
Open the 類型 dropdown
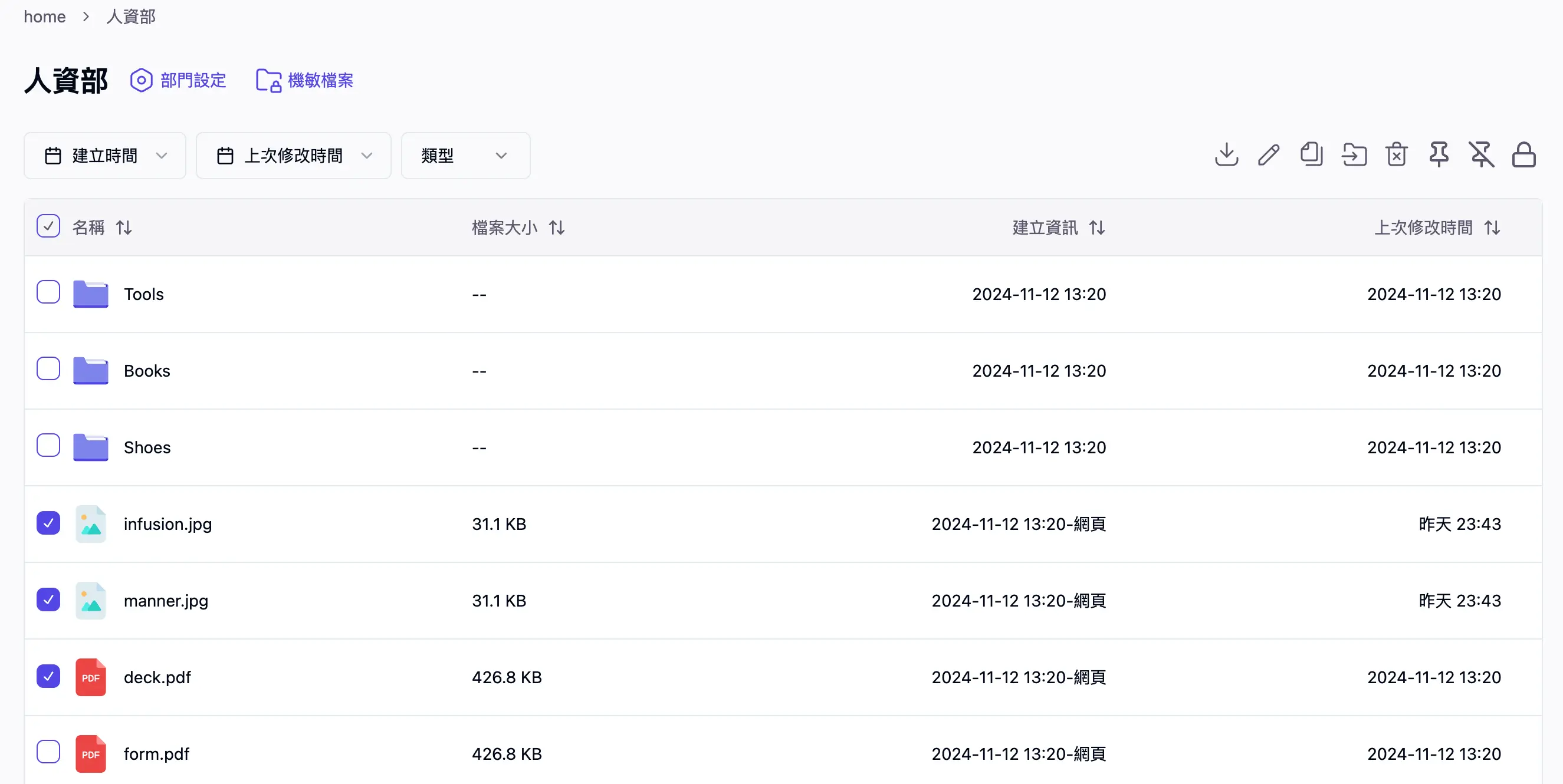pos(465,155)
